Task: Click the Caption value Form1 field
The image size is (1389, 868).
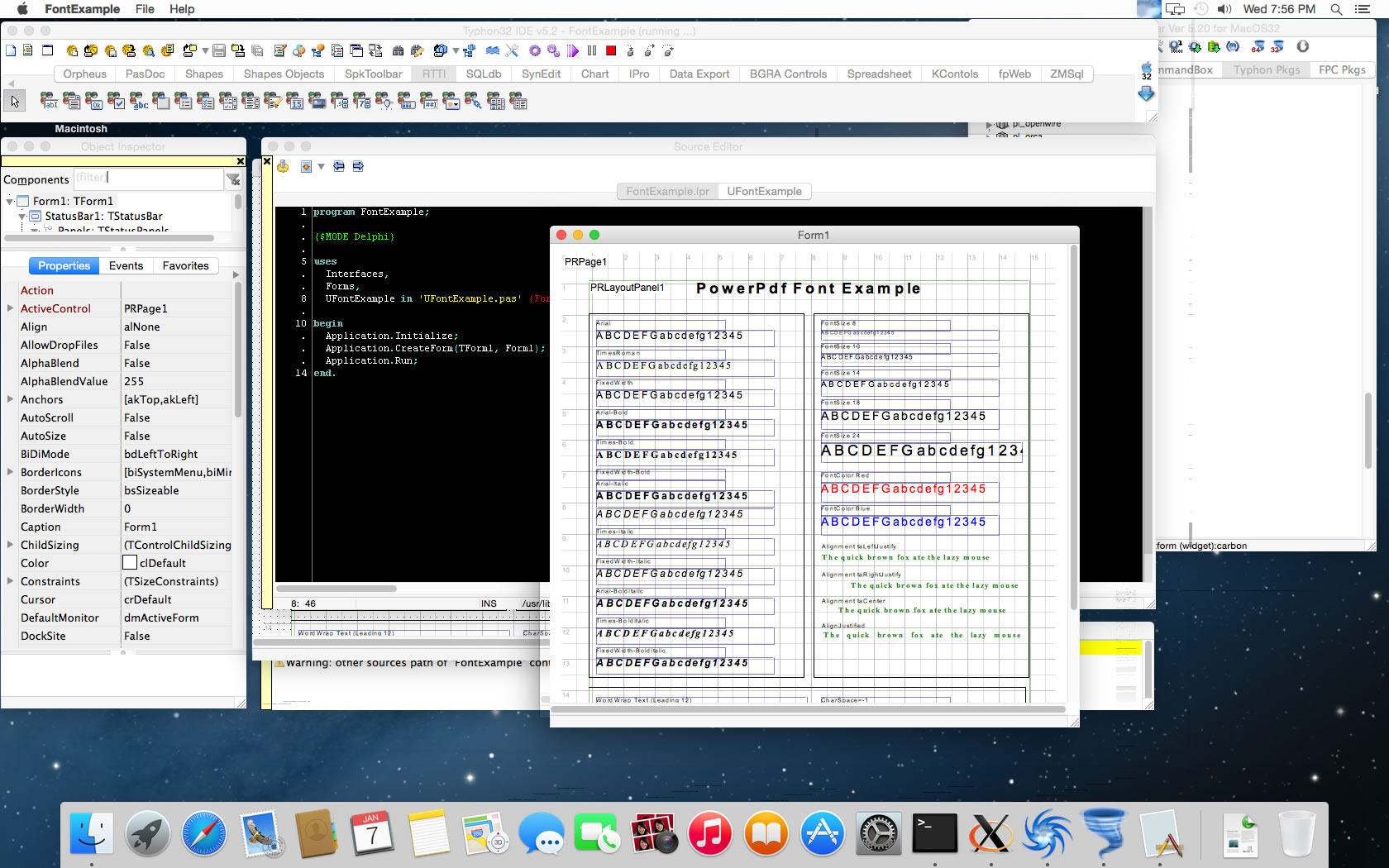Action: [177, 527]
